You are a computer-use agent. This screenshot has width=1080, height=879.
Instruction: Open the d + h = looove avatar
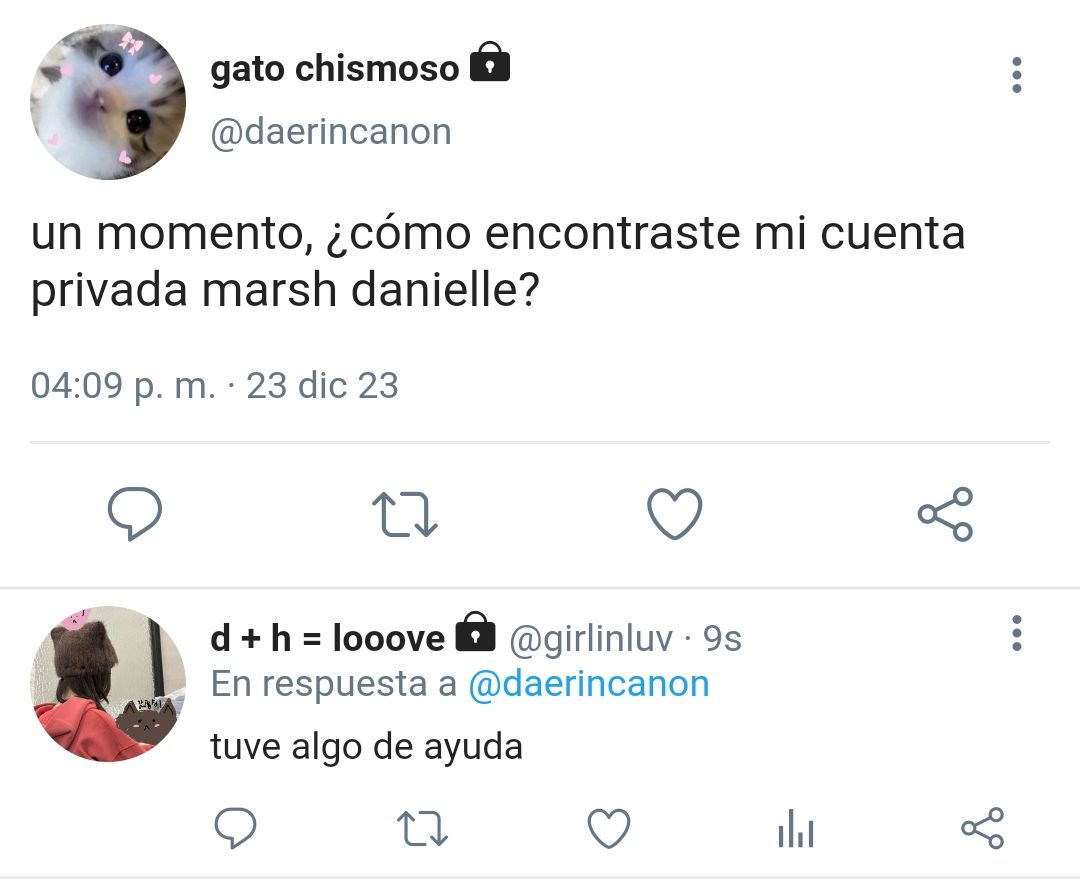pos(108,683)
